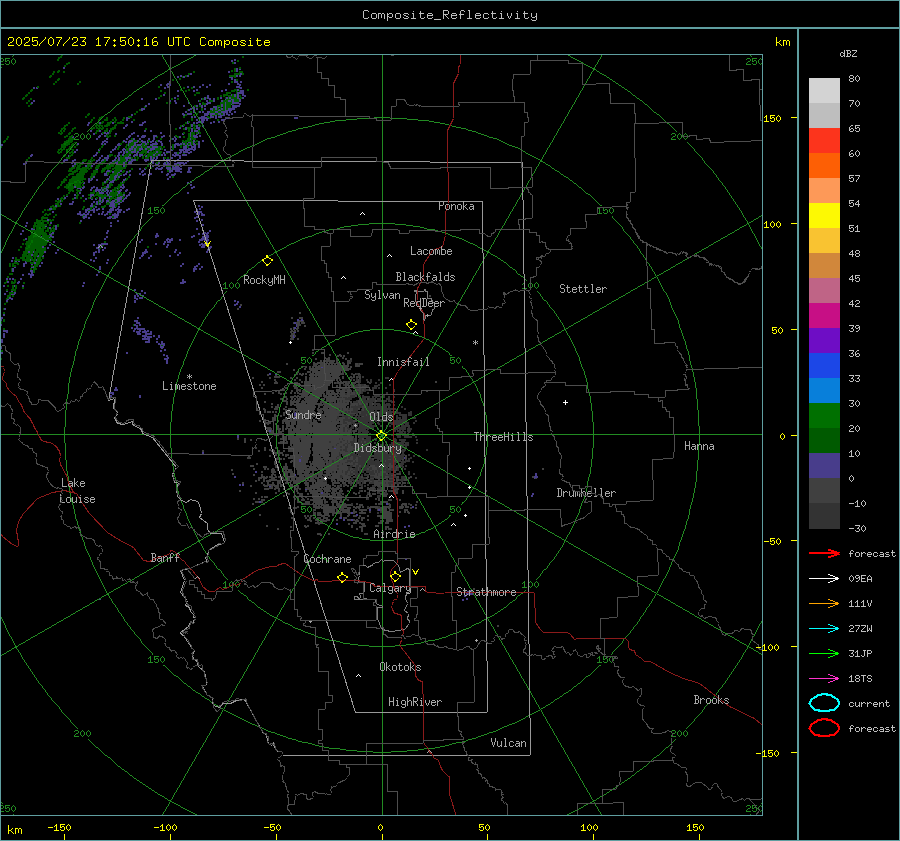Click the Cochrane label
Image resolution: width=900 pixels, height=841 pixels.
tap(327, 559)
